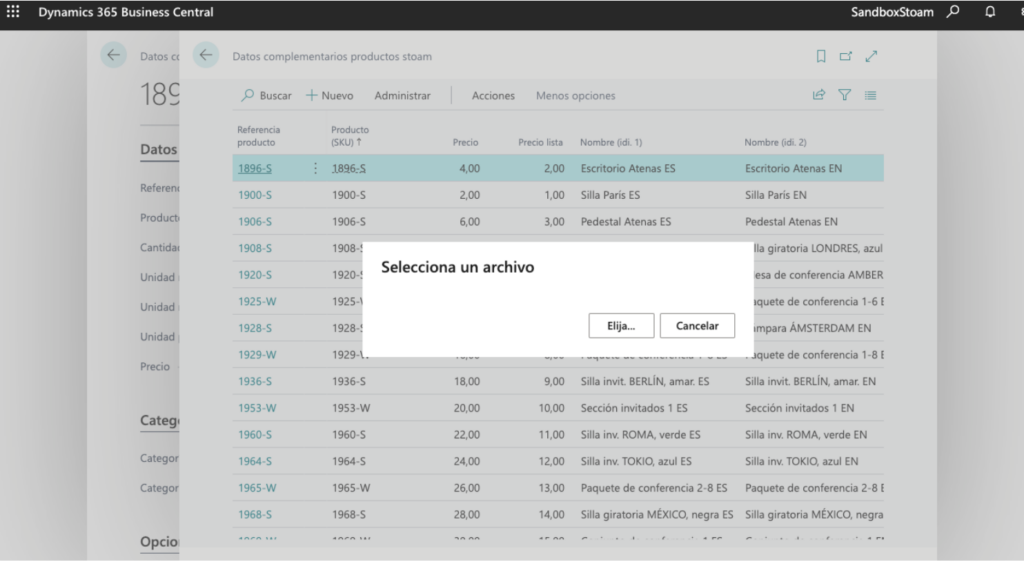Expand the page with diagonal arrows icon
The height and width of the screenshot is (562, 1024).
(x=871, y=57)
